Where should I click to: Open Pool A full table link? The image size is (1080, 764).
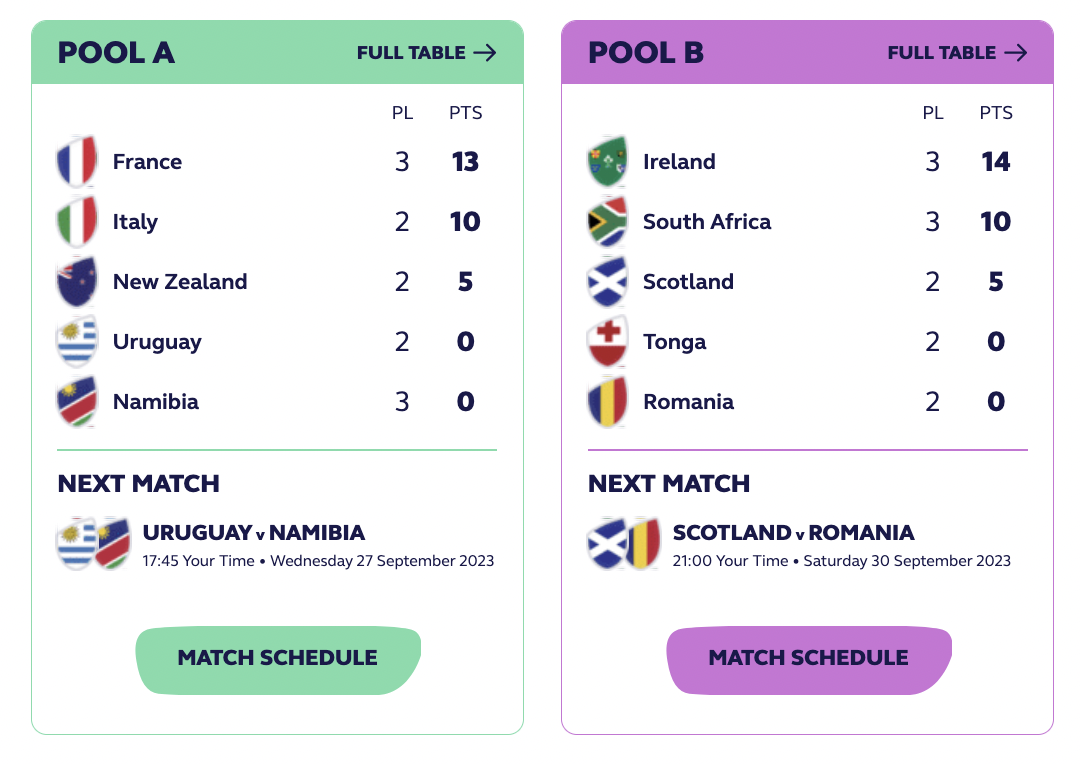coord(426,53)
